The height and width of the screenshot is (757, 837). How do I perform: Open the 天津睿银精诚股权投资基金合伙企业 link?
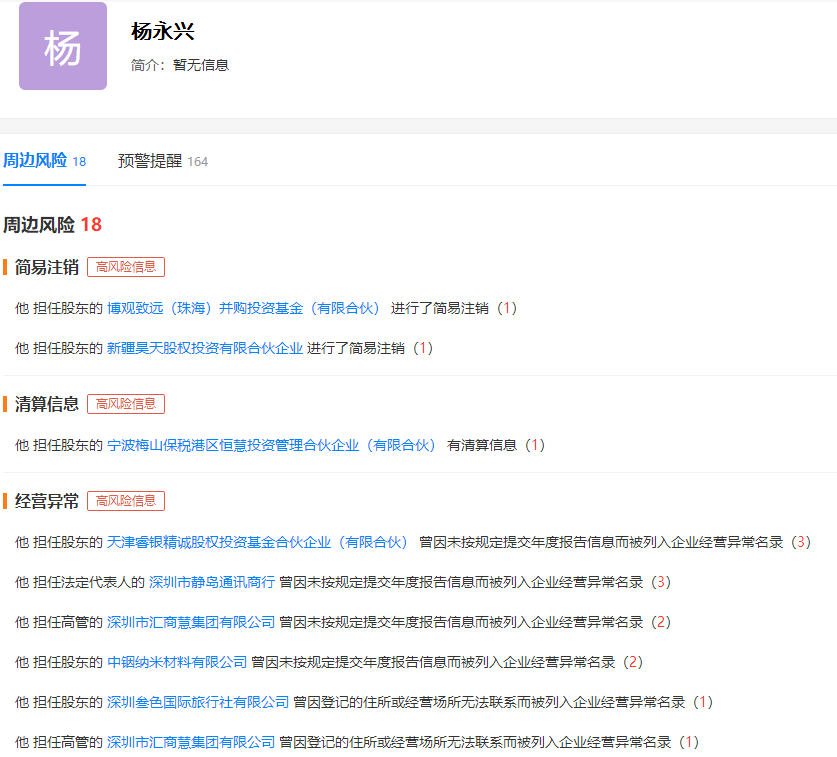click(258, 542)
